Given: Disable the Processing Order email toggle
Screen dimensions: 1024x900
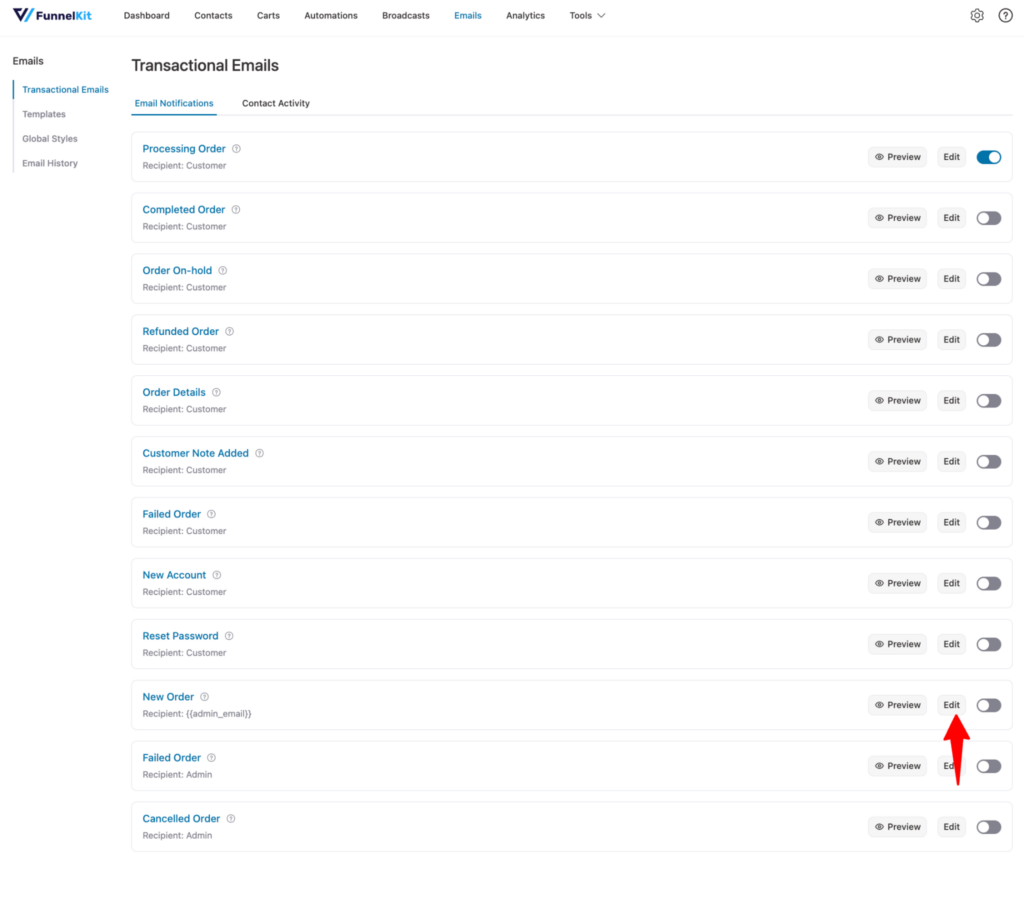Looking at the screenshot, I should [988, 157].
